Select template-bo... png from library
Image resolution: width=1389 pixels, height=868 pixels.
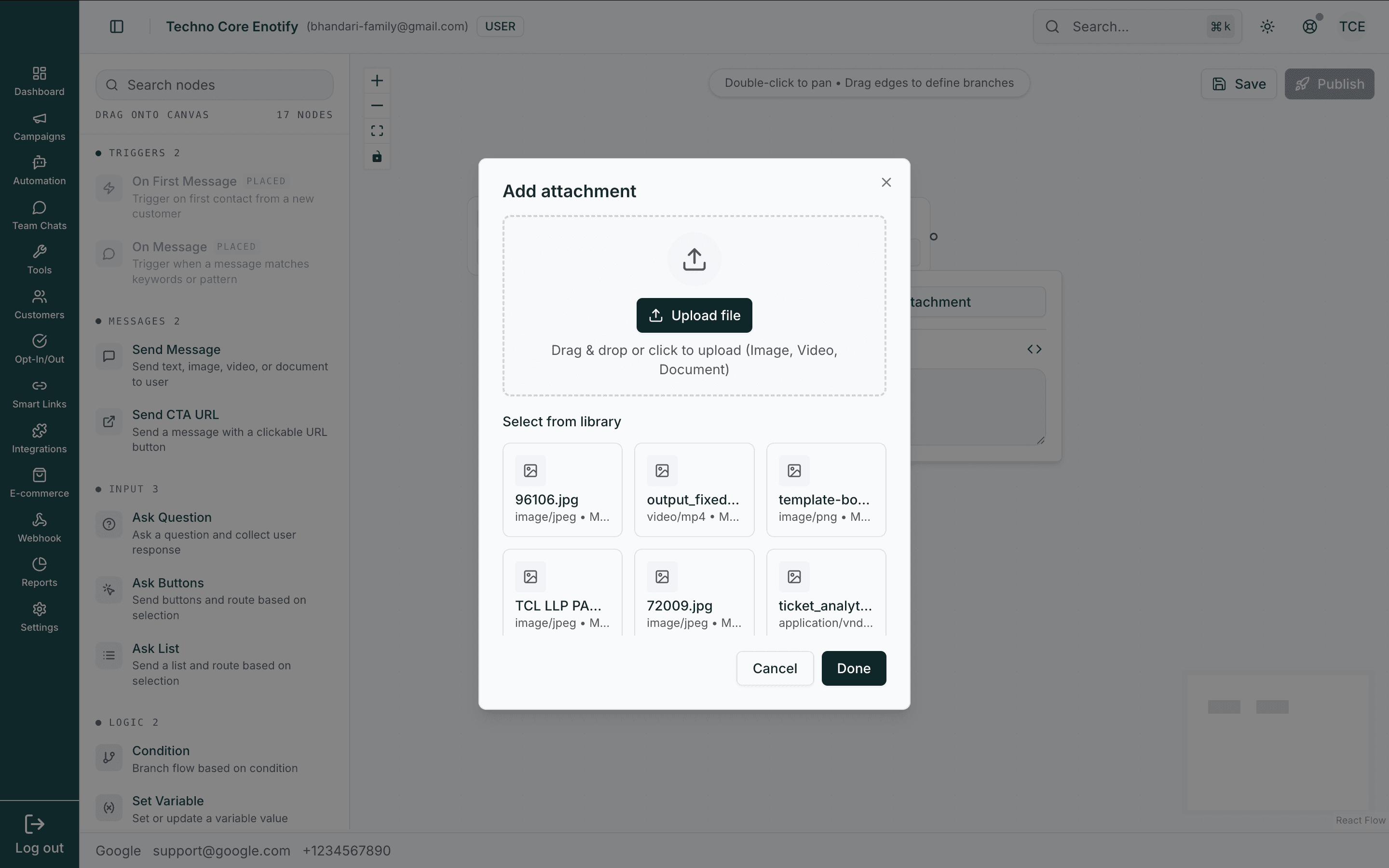point(826,489)
